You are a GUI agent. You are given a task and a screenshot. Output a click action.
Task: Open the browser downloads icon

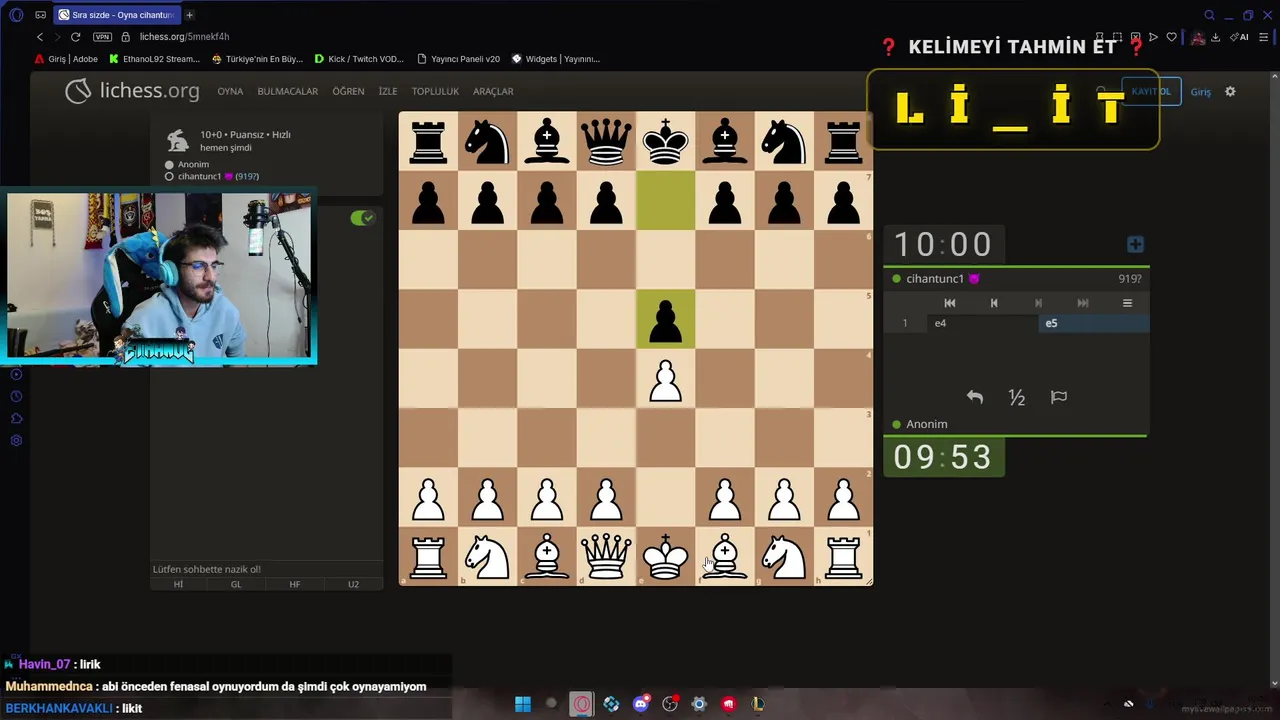pos(1215,37)
